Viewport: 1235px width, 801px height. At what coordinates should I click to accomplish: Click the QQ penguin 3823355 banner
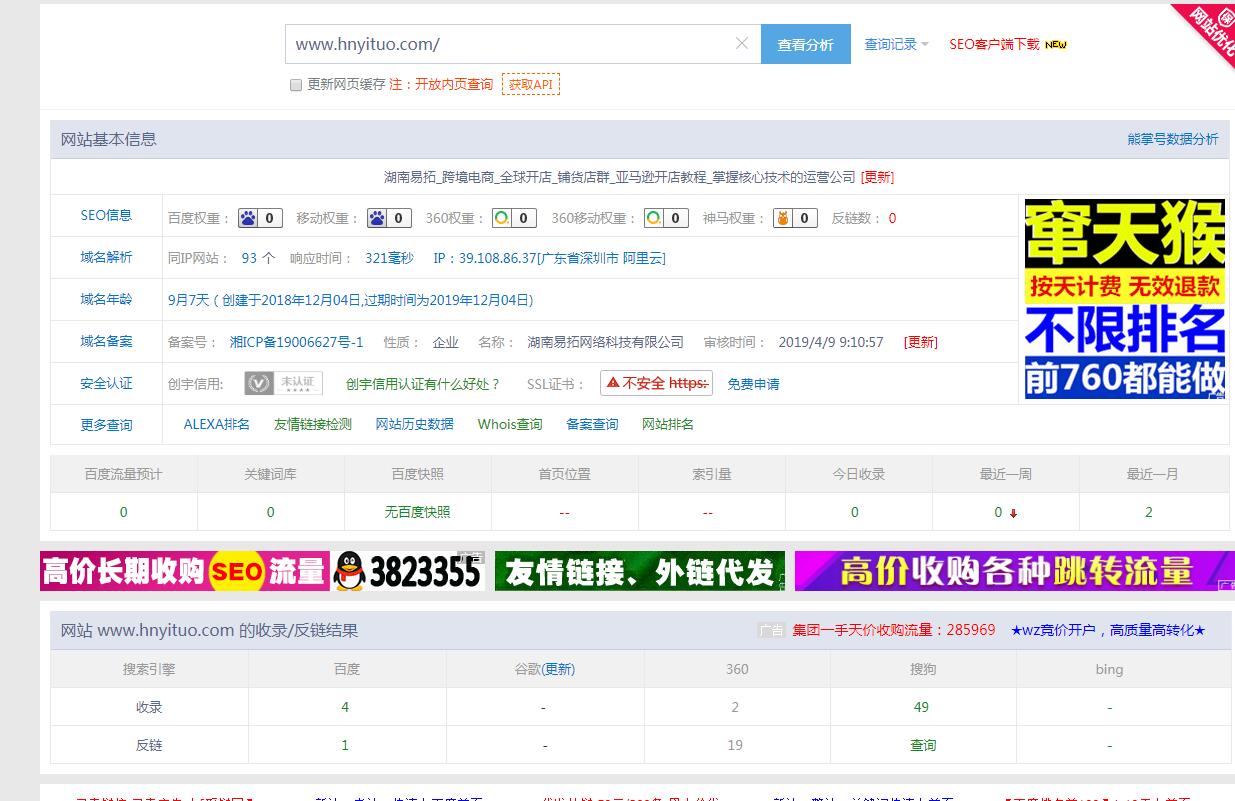pos(408,571)
